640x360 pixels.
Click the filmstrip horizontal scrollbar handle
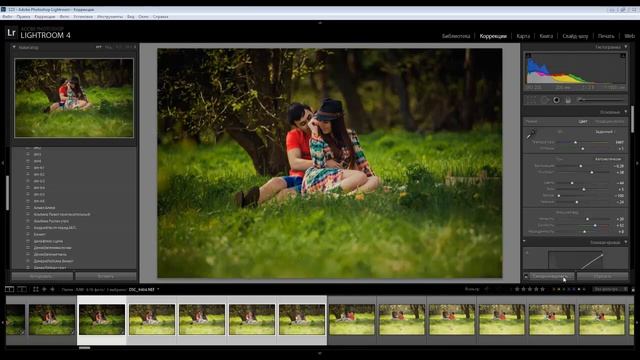(84, 348)
